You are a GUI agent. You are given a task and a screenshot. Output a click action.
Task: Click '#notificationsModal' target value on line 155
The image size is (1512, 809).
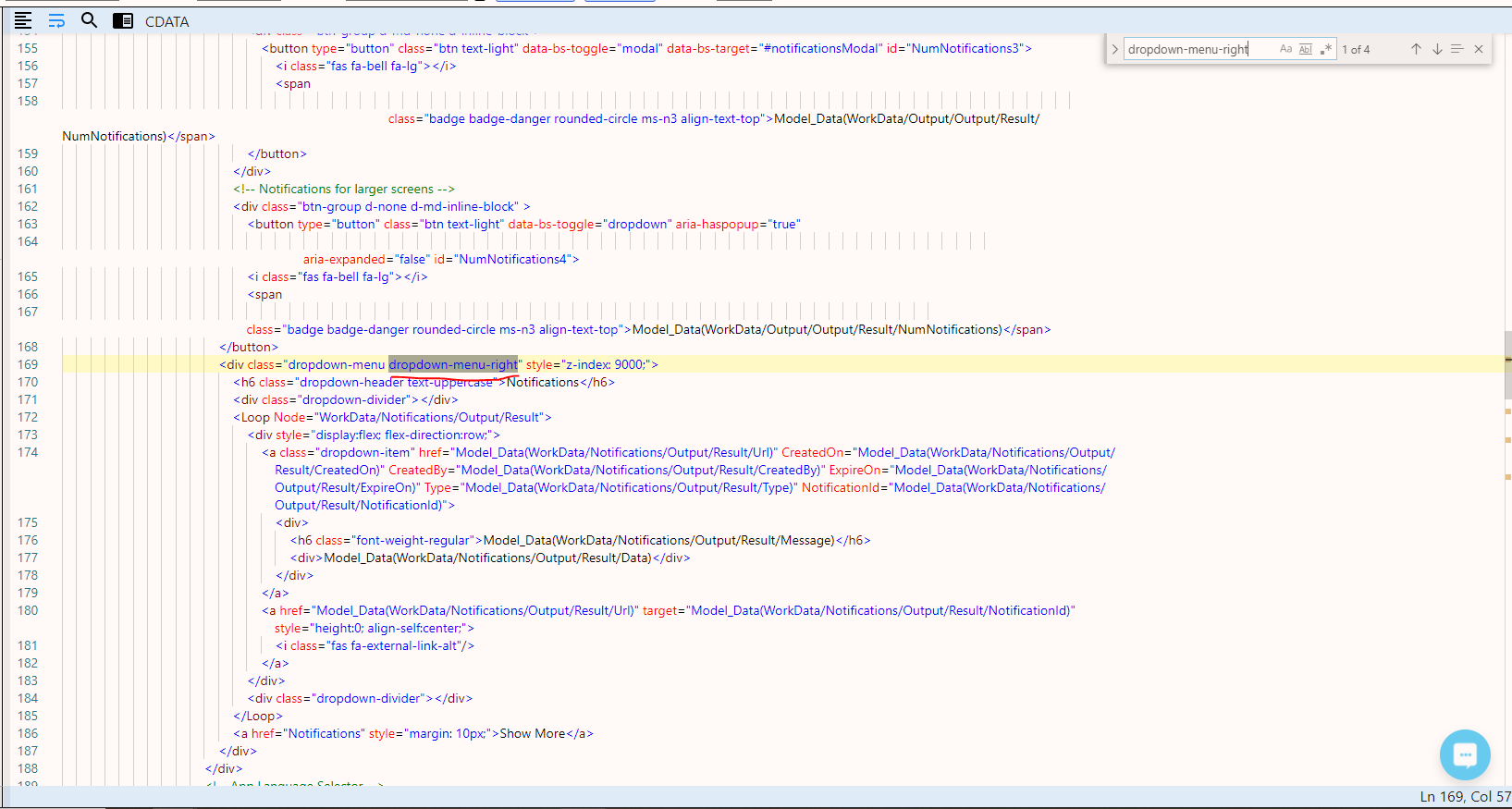point(819,48)
